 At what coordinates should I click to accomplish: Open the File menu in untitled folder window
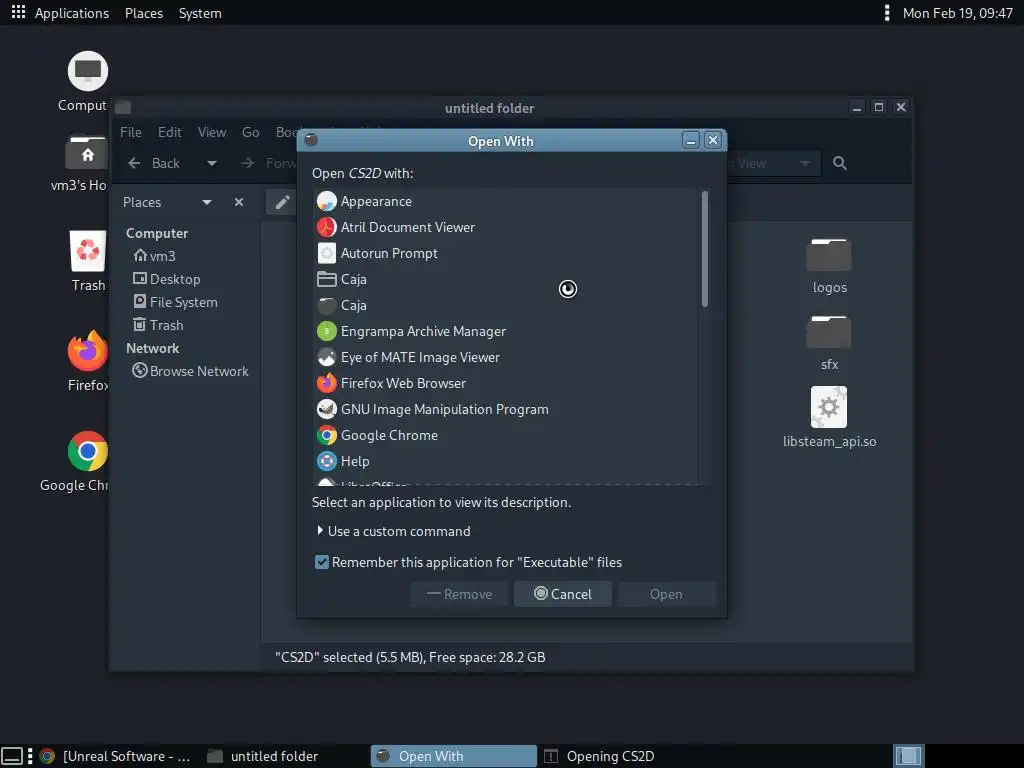click(131, 132)
